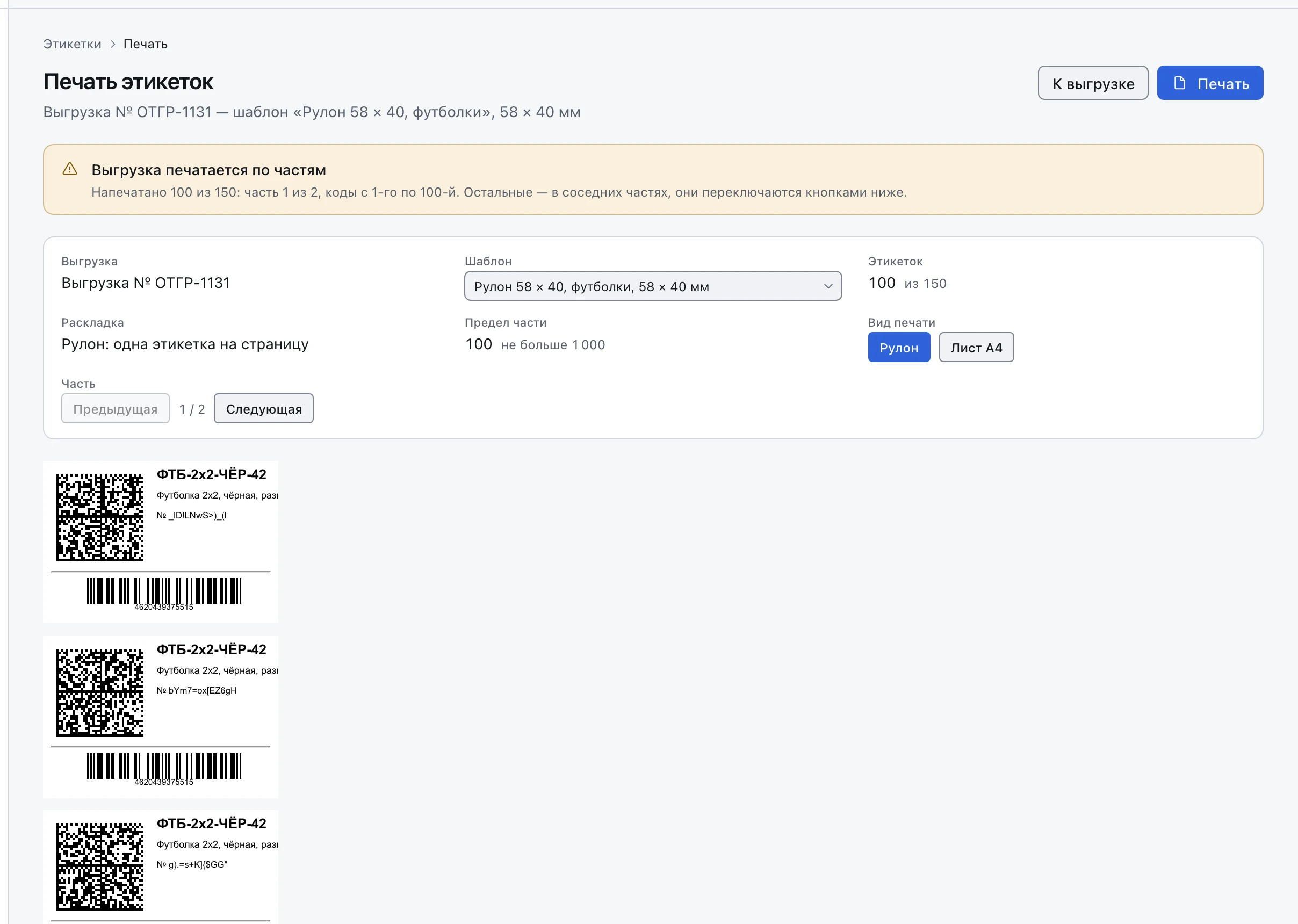This screenshot has width=1298, height=924.
Task: Click SKU title above serial "bYm7=ox[EZ6gH"
Action: 212,650
